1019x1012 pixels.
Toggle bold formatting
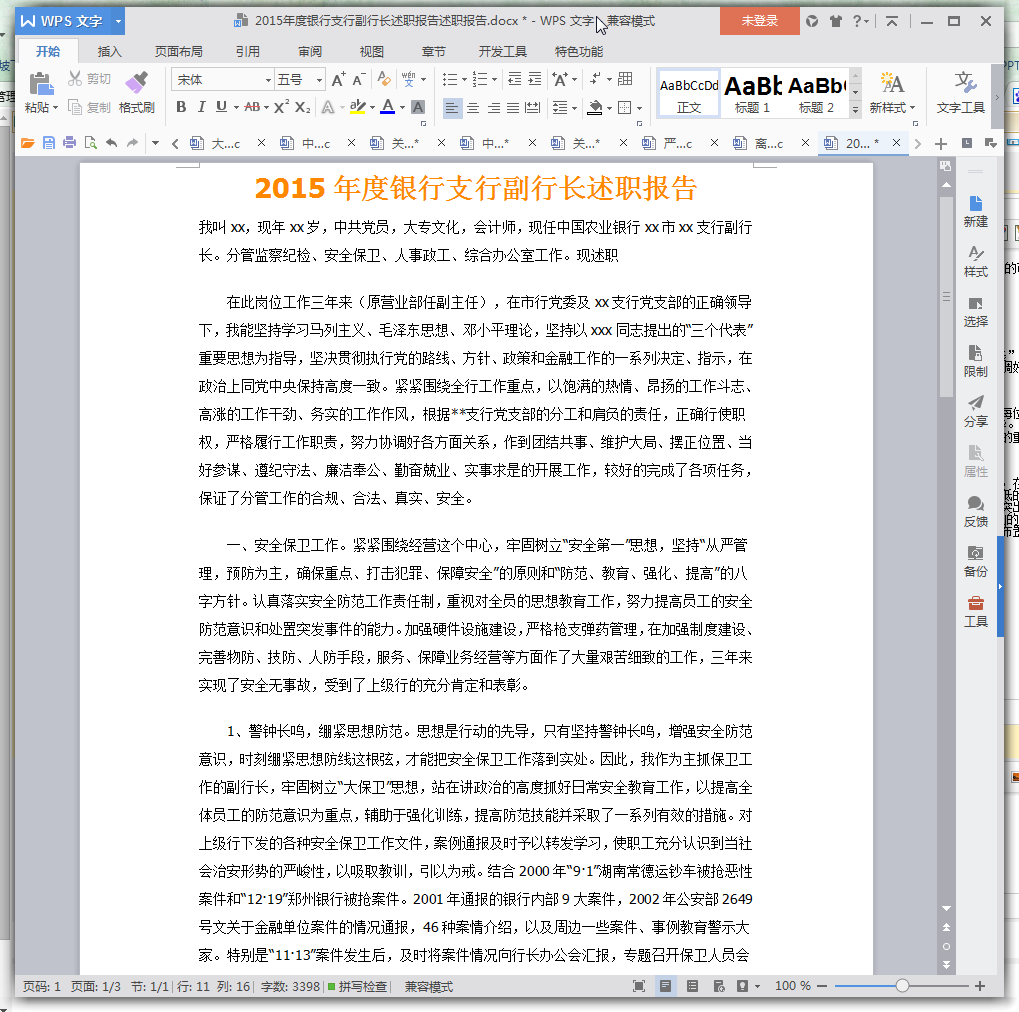(x=181, y=106)
